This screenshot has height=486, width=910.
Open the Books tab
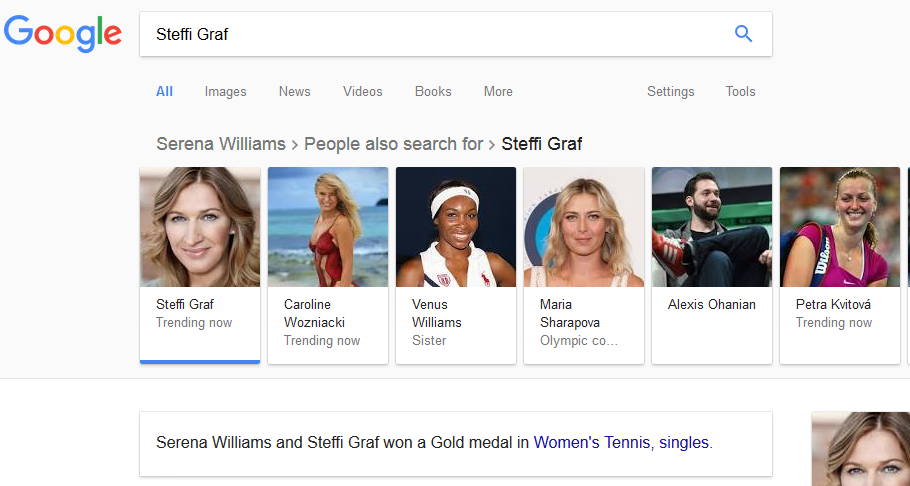coord(433,91)
